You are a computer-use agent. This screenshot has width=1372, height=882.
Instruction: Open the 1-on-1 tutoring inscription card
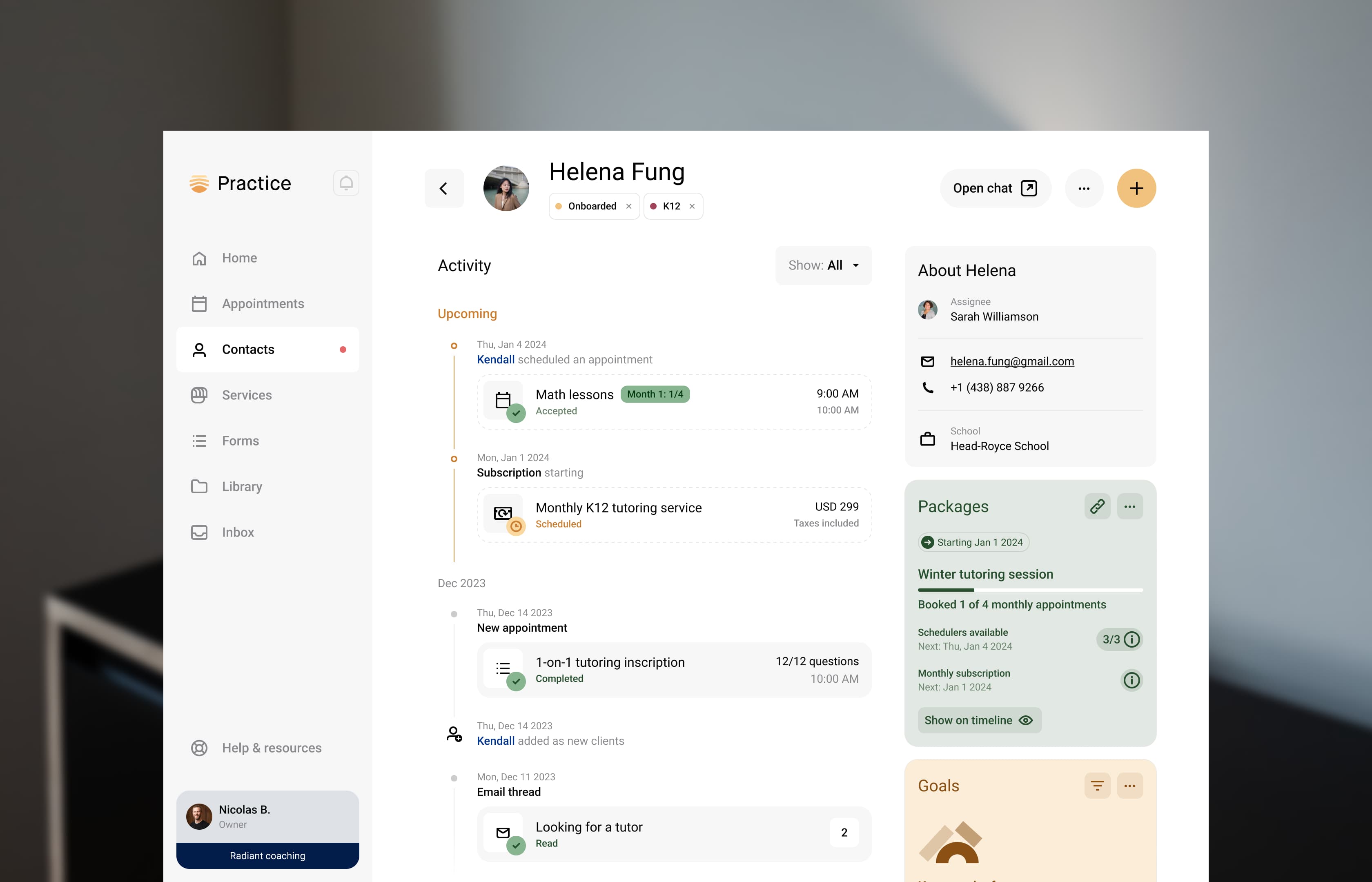coord(674,670)
